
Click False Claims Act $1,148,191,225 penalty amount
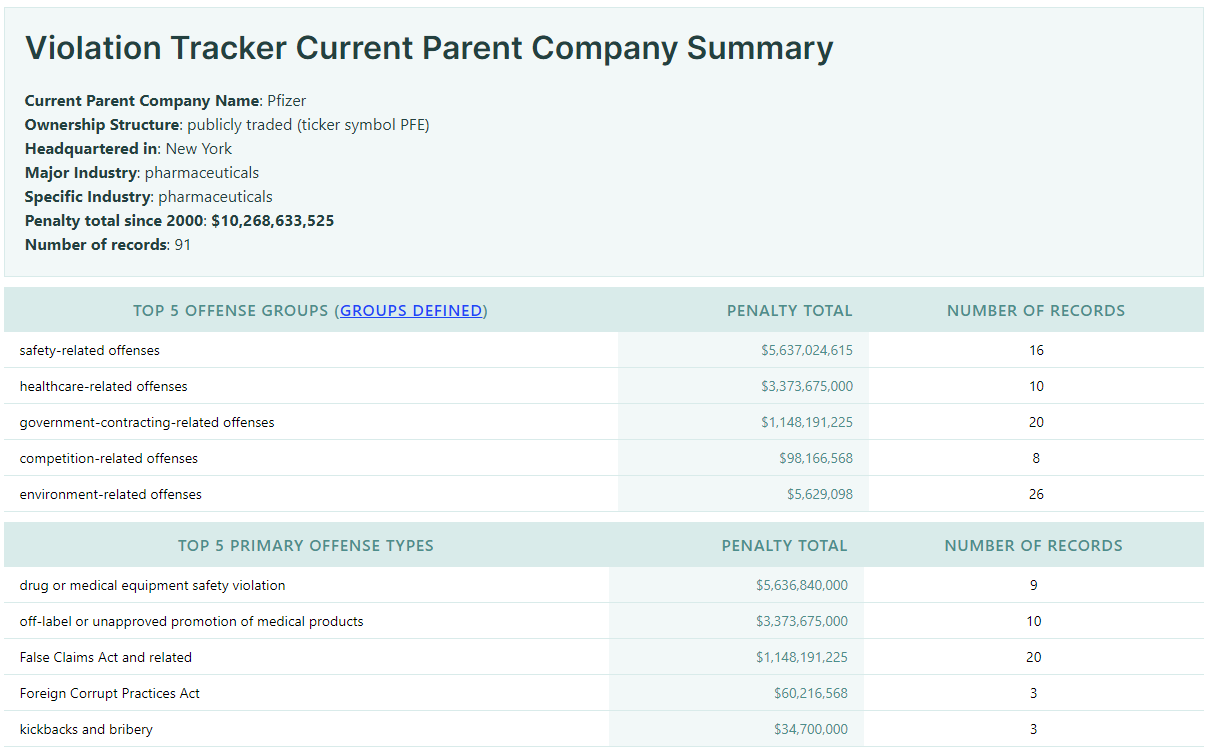pyautogui.click(x=802, y=658)
